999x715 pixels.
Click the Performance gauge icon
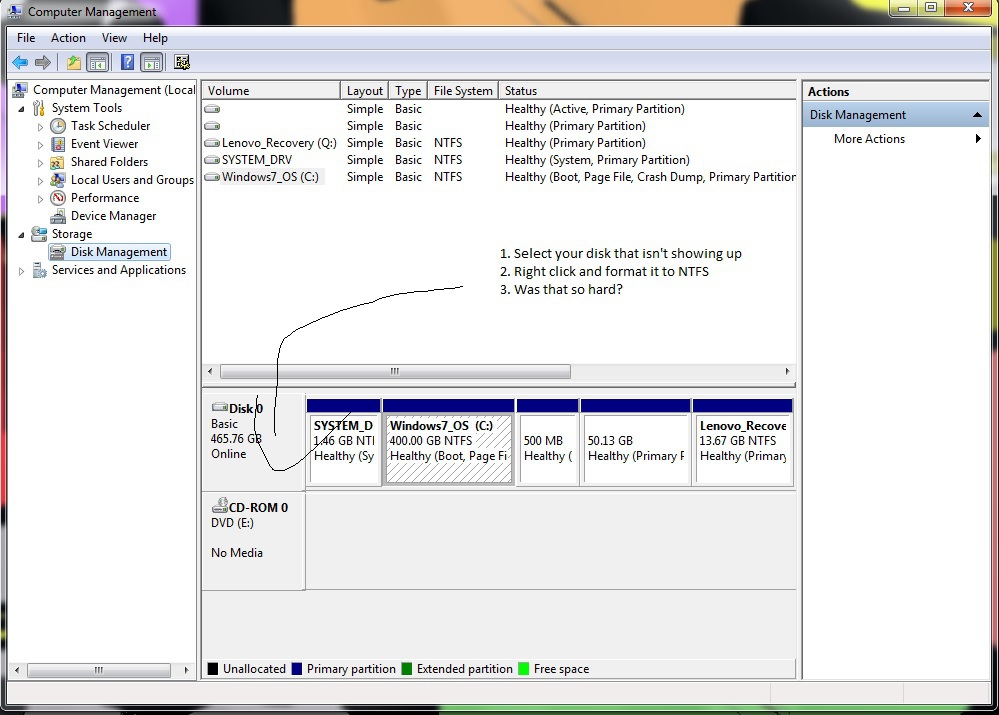tap(59, 198)
